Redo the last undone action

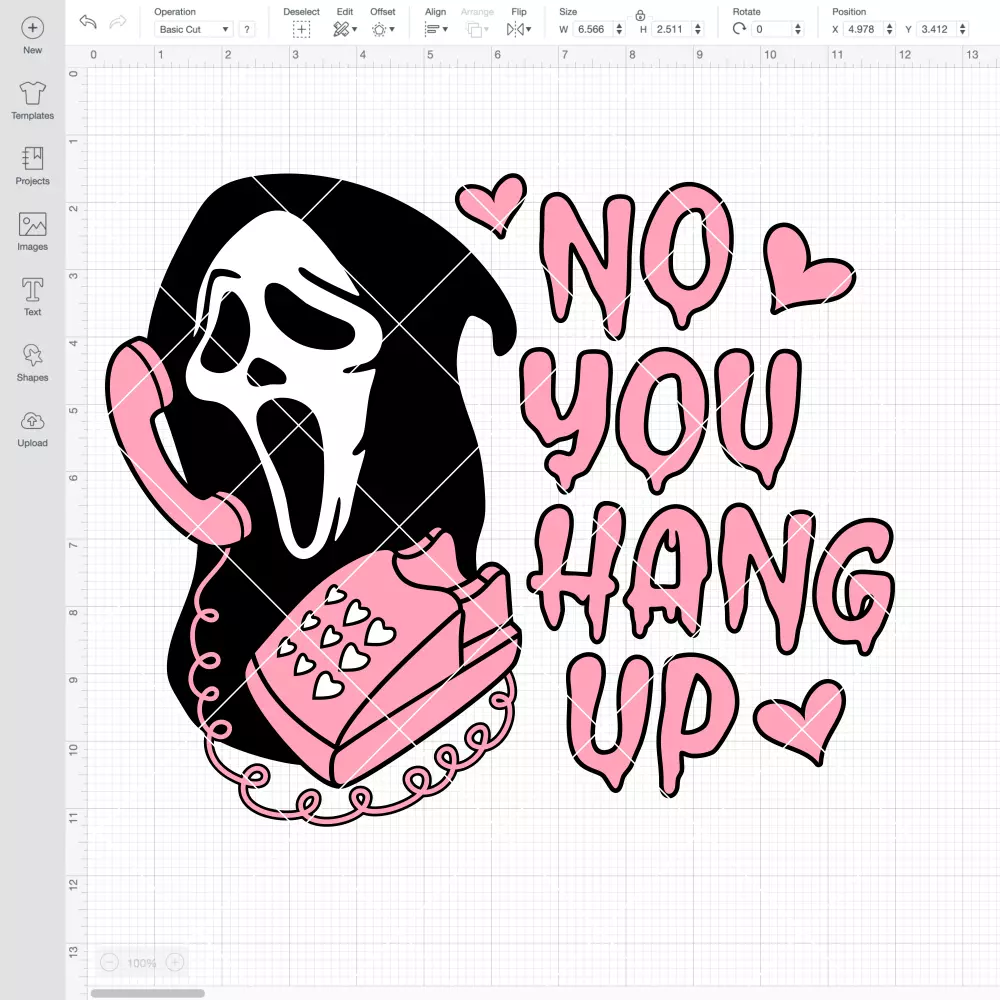click(x=118, y=22)
